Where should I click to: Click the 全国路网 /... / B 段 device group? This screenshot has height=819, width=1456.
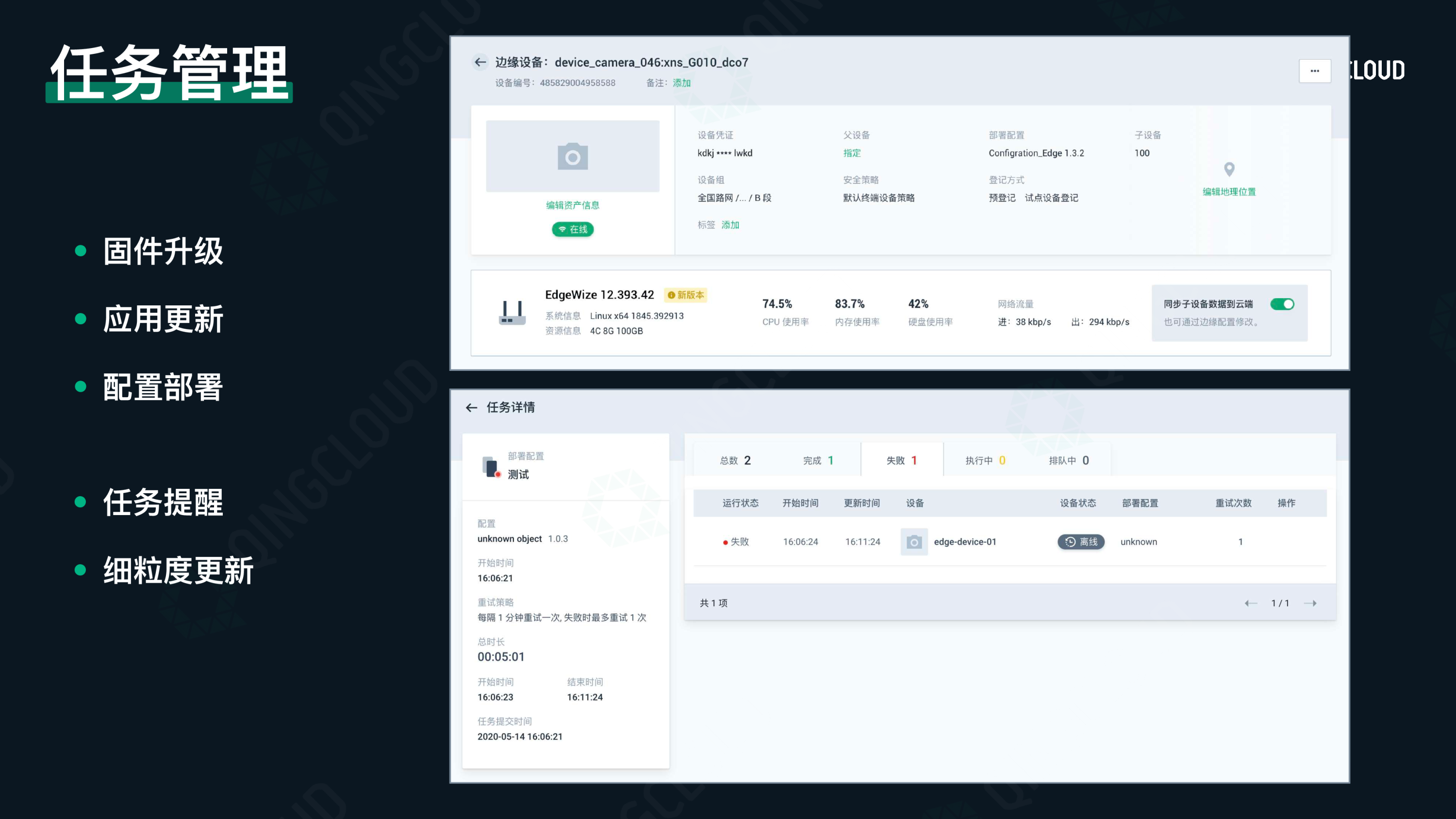coord(734,198)
